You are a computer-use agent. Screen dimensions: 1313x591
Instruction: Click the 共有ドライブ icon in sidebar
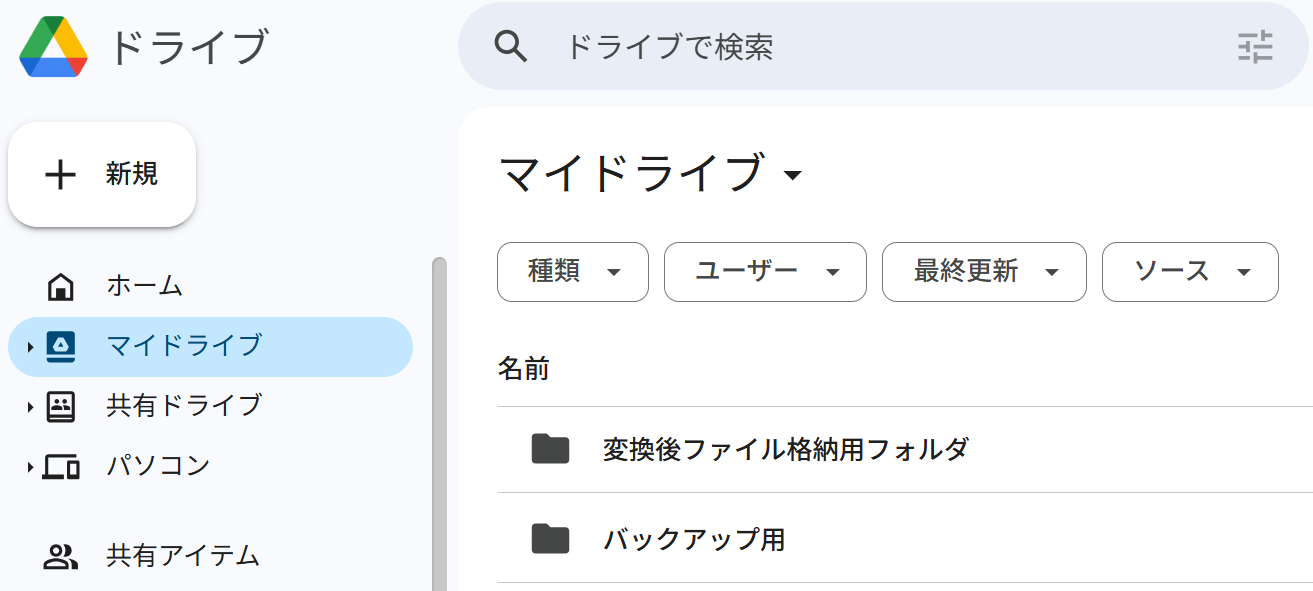point(61,406)
